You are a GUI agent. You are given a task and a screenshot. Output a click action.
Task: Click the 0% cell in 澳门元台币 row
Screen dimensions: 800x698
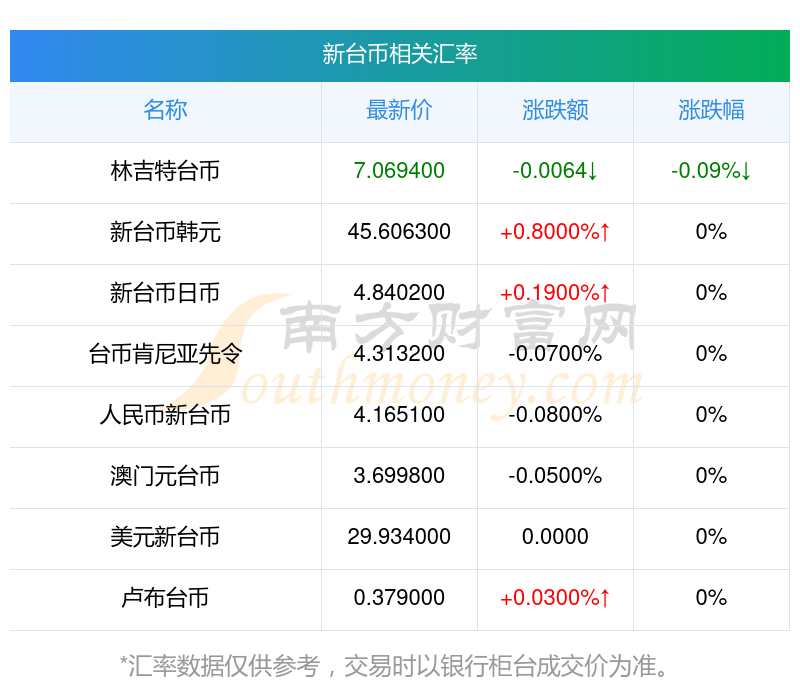[711, 476]
